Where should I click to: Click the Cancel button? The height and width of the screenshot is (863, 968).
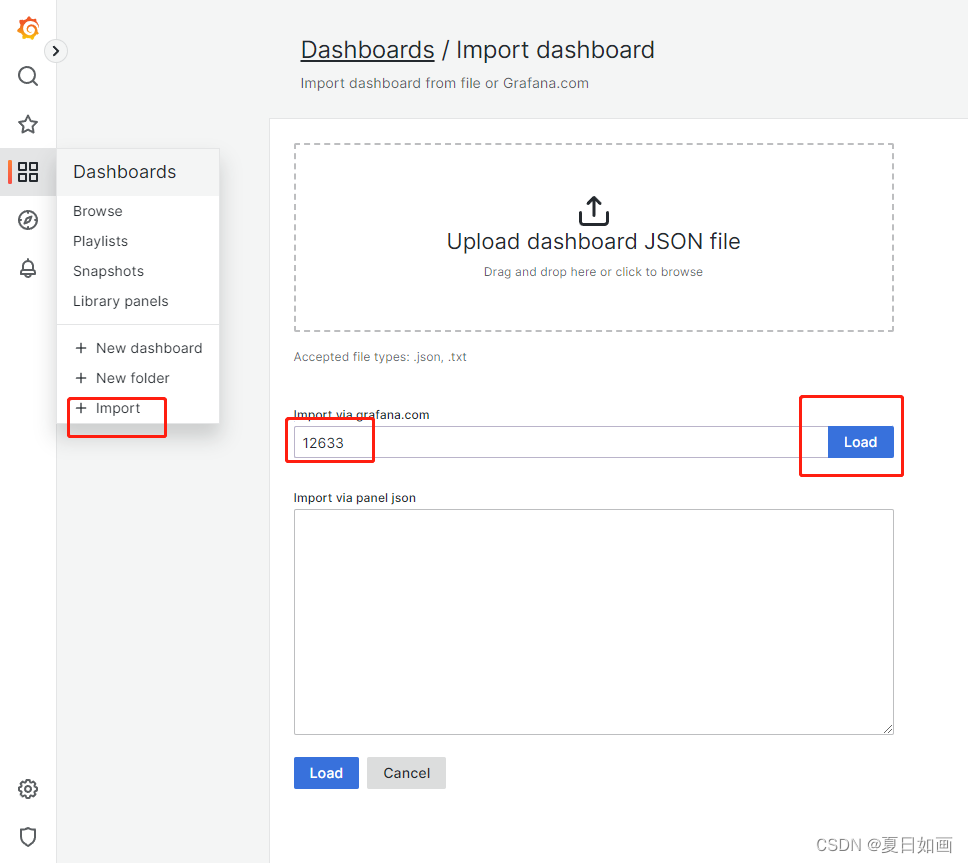click(406, 773)
